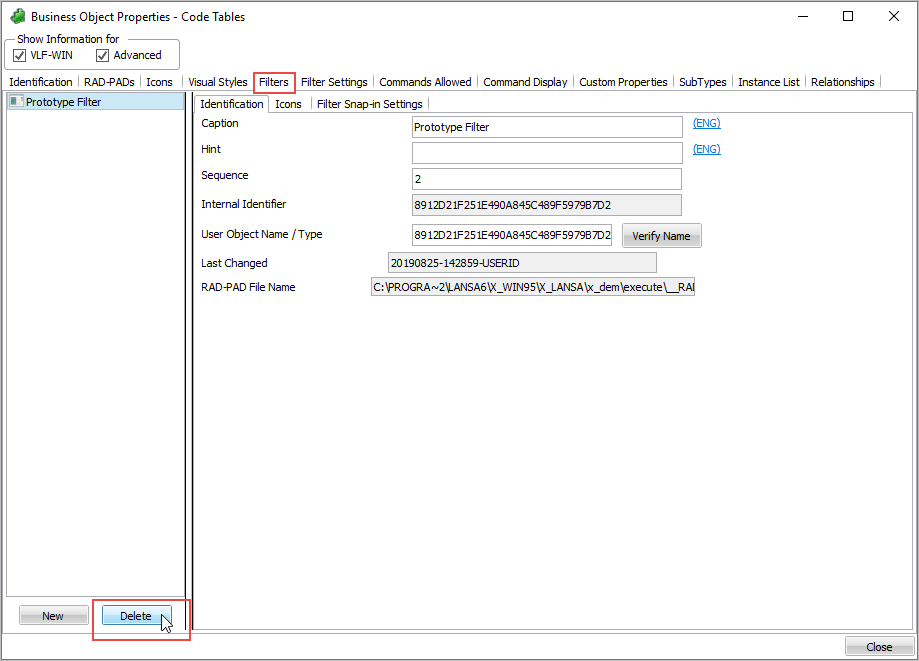Viewport: 919px width, 661px height.
Task: Switch to the RAD-PADs tab
Action: (109, 82)
